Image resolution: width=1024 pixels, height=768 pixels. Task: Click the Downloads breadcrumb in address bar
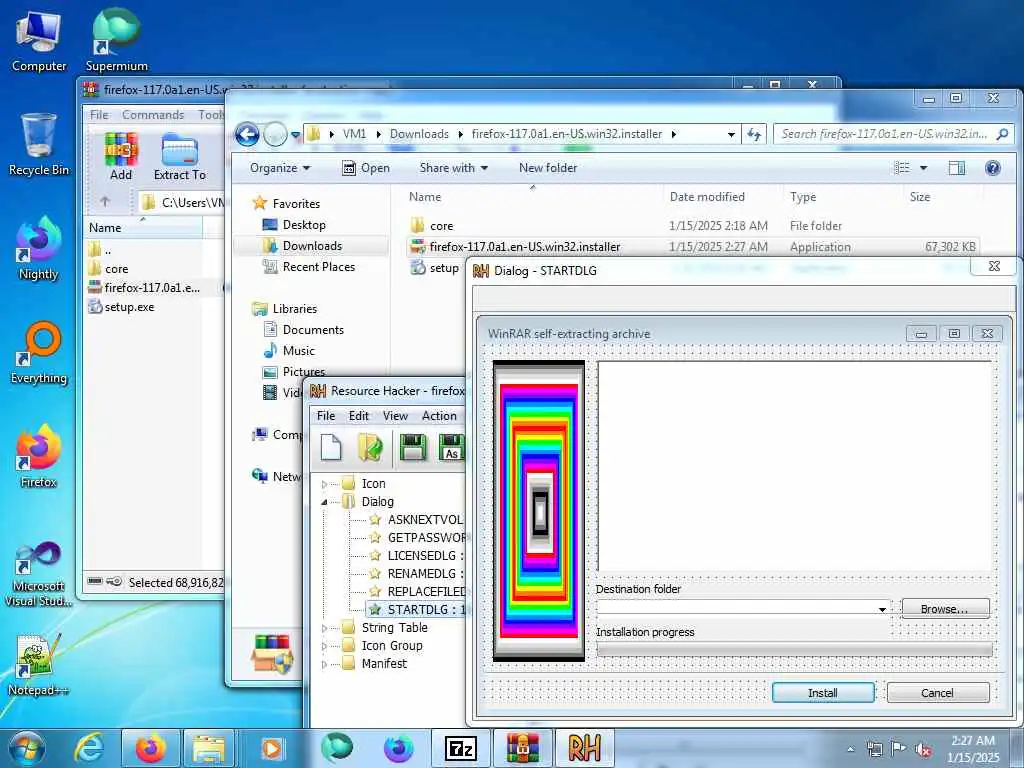pos(419,134)
